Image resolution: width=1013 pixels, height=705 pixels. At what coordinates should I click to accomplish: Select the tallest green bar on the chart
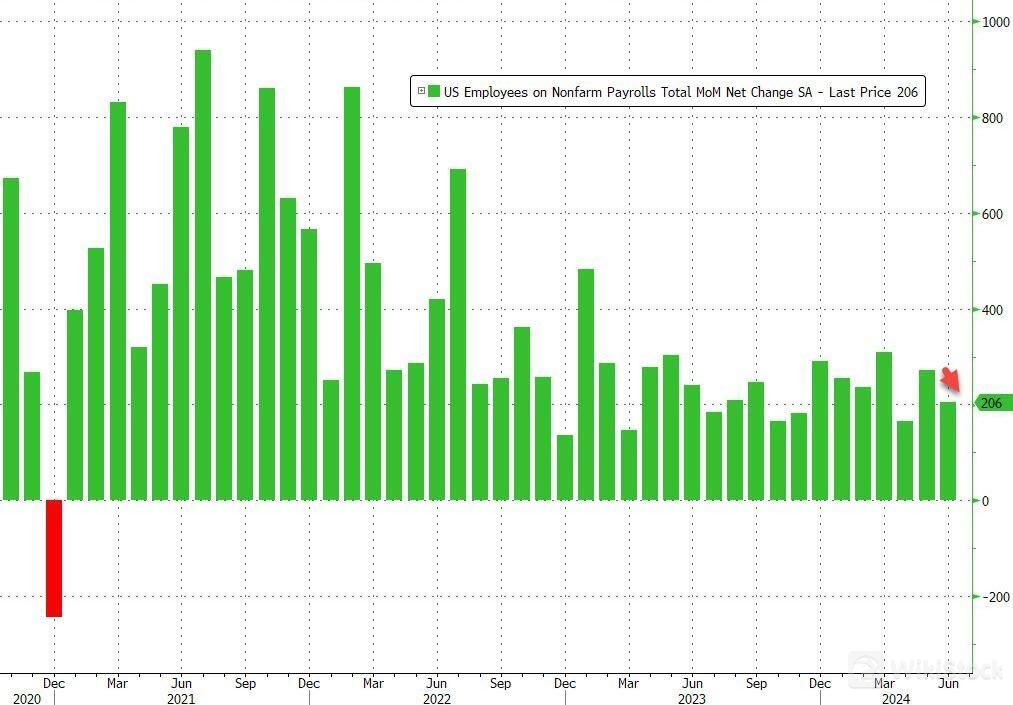[x=202, y=275]
